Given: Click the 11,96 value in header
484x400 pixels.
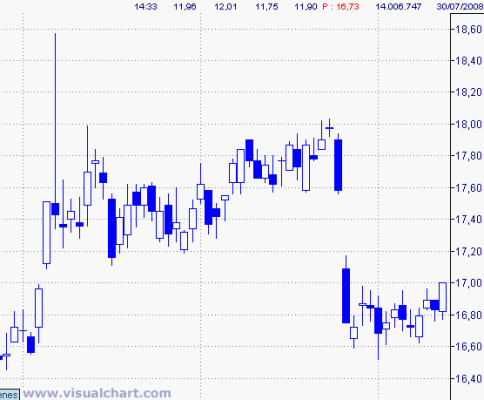Looking at the screenshot, I should coord(185,7).
